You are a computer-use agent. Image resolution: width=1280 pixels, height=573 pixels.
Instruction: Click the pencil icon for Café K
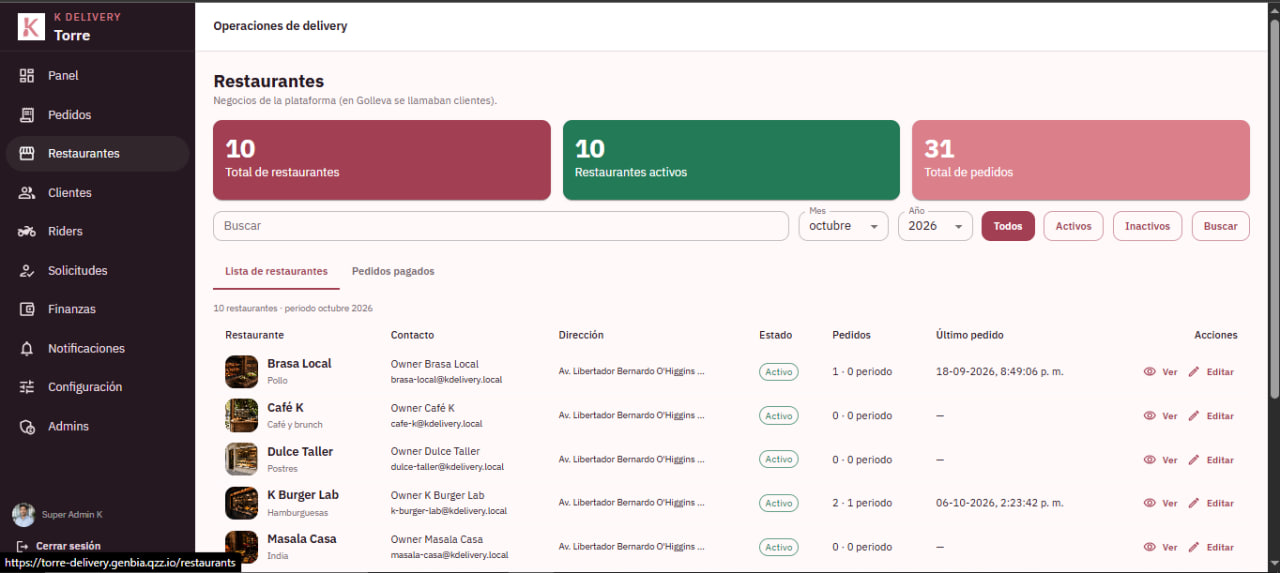1193,416
